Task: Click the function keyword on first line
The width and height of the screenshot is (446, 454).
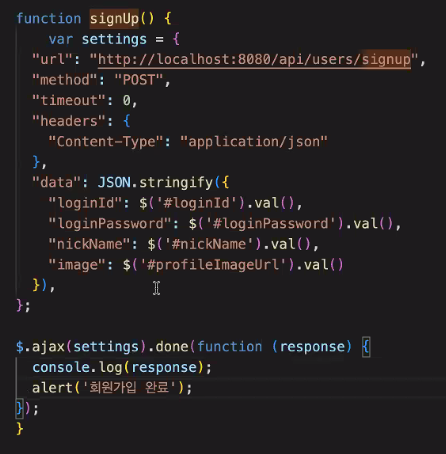Action: click(x=49, y=18)
